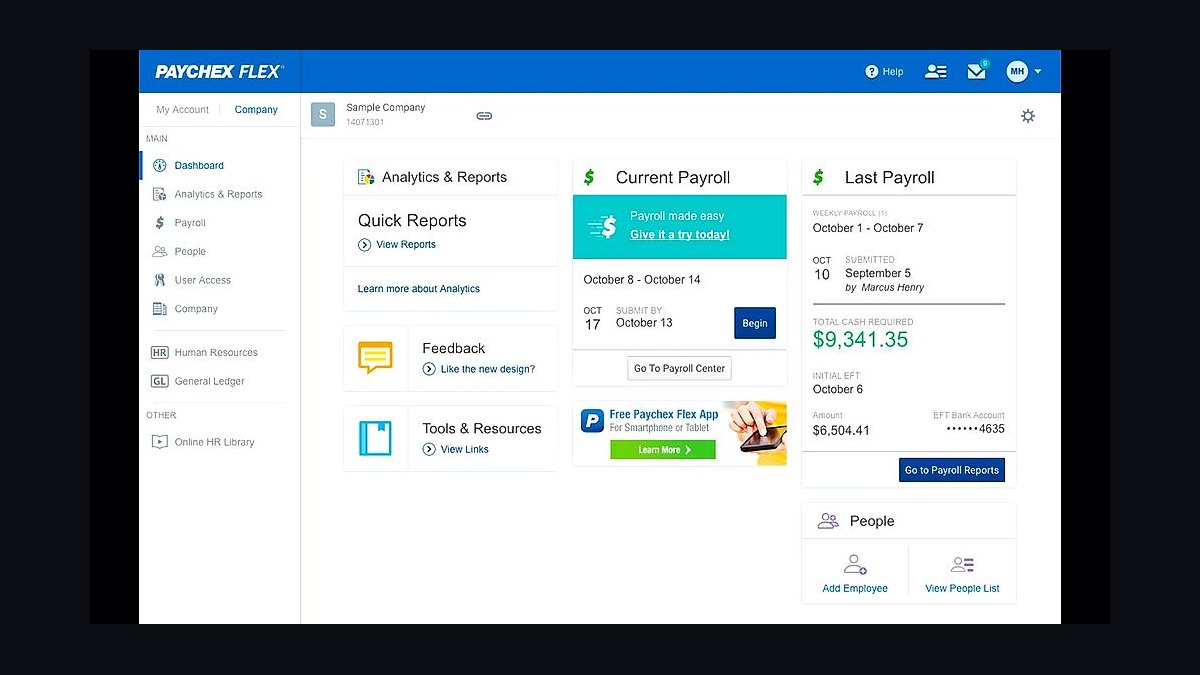Click Learn more about Analytics link
Image resolution: width=1200 pixels, height=675 pixels.
(x=419, y=289)
